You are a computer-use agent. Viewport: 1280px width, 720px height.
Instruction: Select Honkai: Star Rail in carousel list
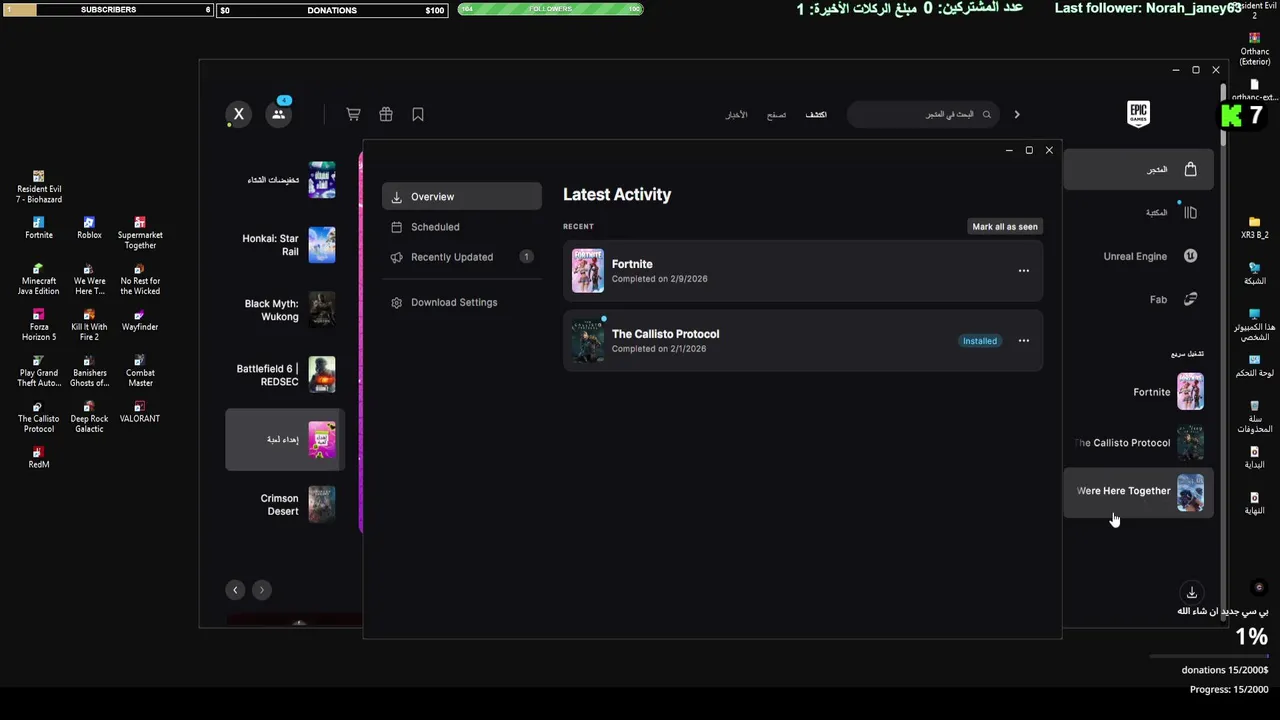pos(285,245)
